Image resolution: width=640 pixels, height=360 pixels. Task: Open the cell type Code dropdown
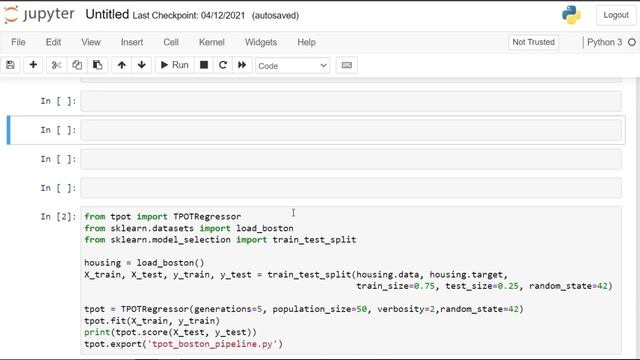tap(292, 65)
